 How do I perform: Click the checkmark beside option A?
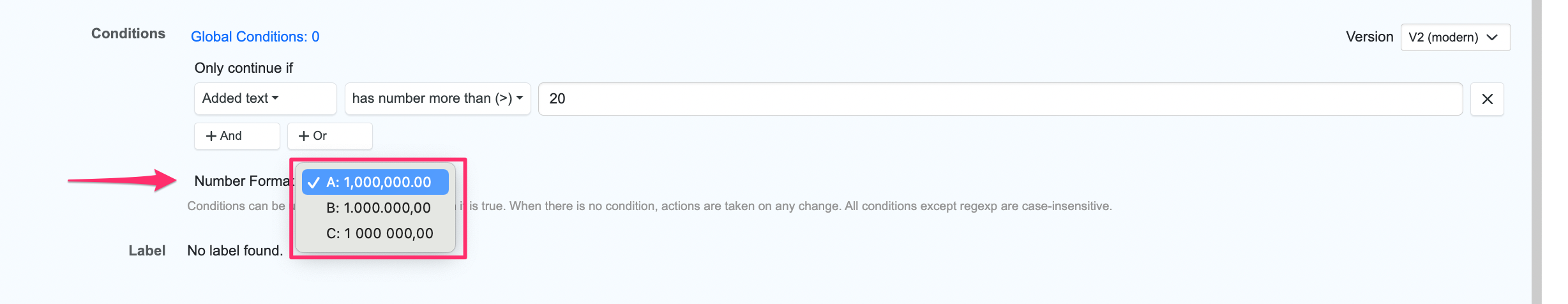313,183
